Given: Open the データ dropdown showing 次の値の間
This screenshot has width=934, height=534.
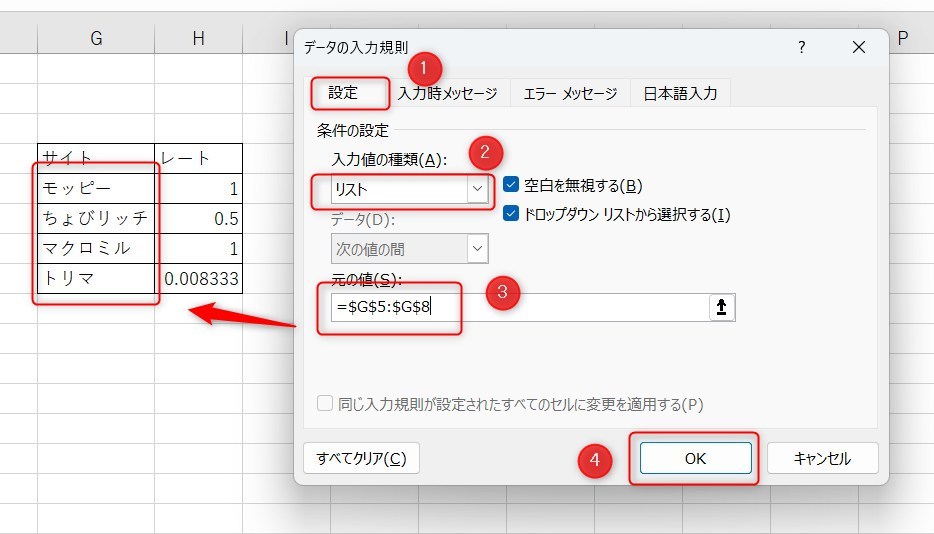Looking at the screenshot, I should tap(410, 249).
